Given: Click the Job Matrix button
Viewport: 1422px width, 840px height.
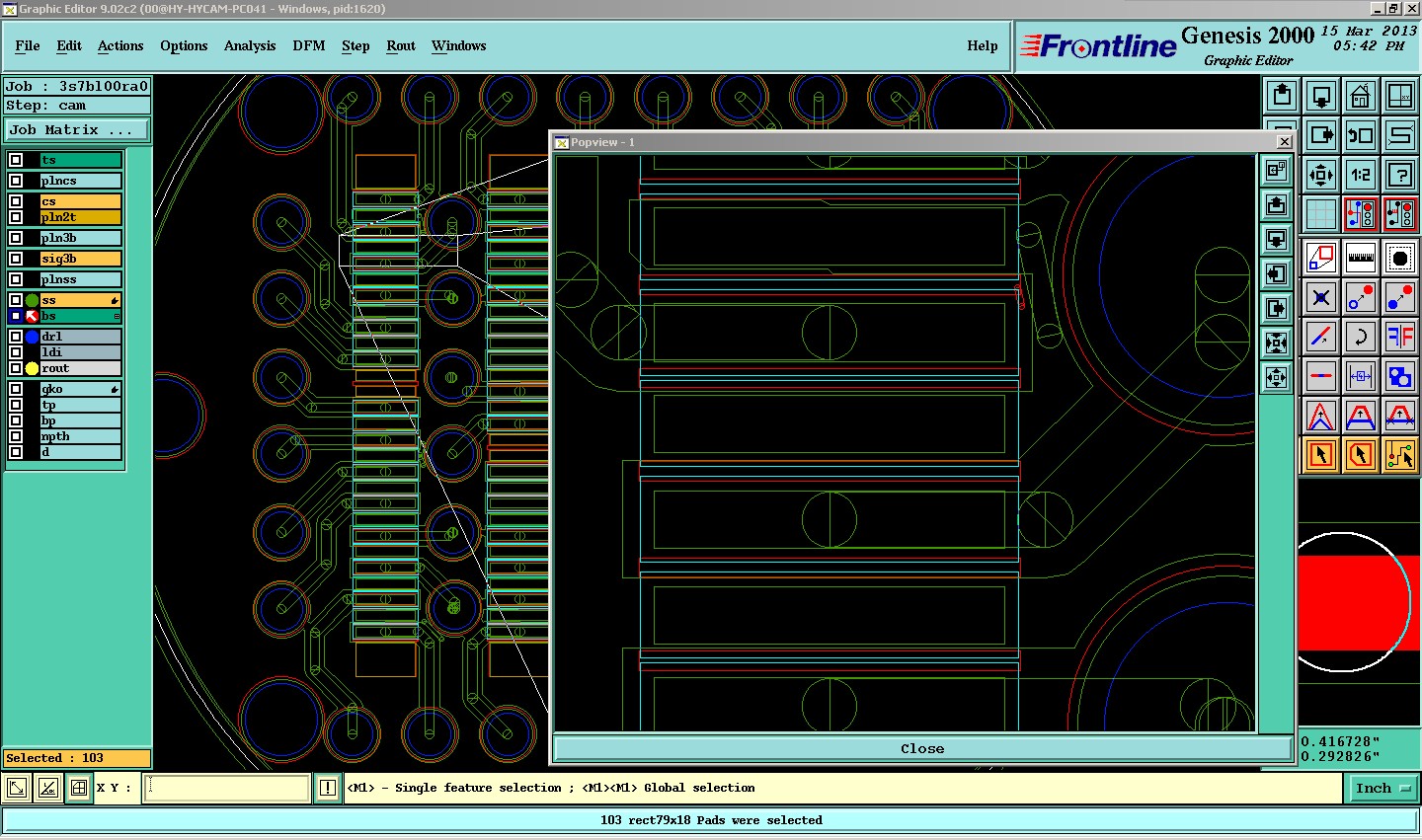Looking at the screenshot, I should (x=76, y=129).
